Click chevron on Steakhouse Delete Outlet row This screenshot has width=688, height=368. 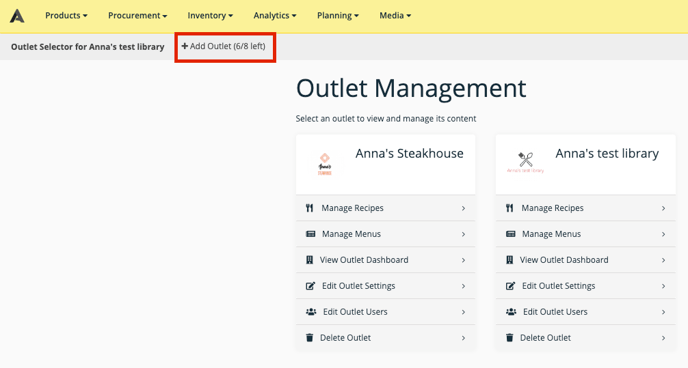point(463,338)
